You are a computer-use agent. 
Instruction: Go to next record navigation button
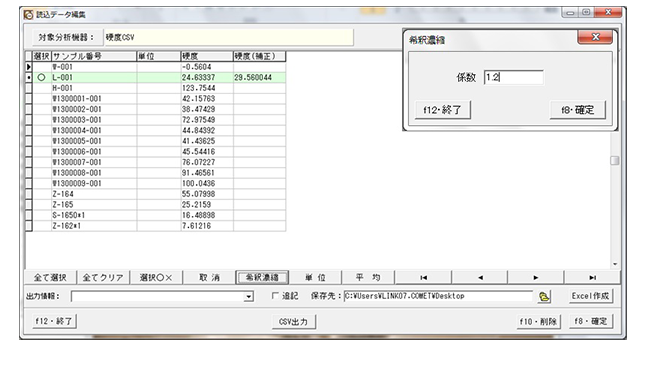[536, 278]
